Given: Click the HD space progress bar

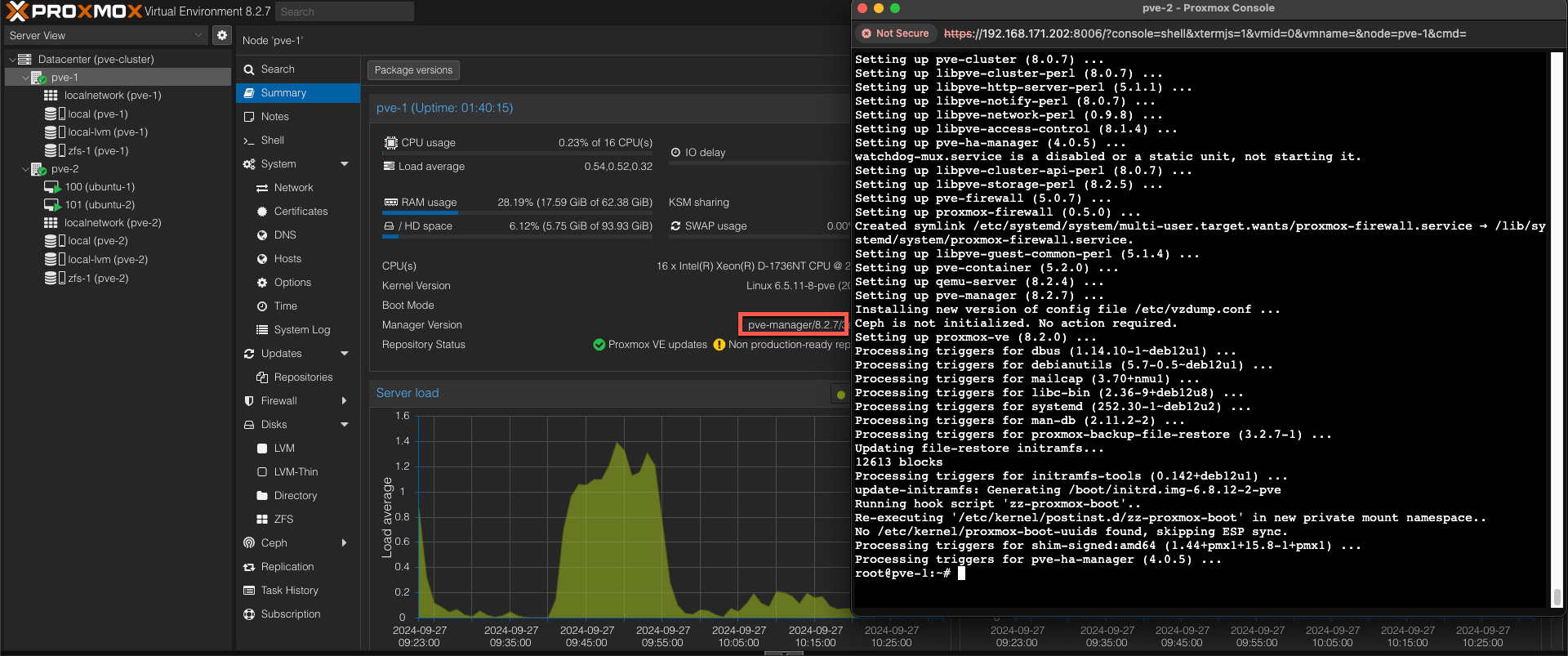Looking at the screenshot, I should pyautogui.click(x=517, y=238).
